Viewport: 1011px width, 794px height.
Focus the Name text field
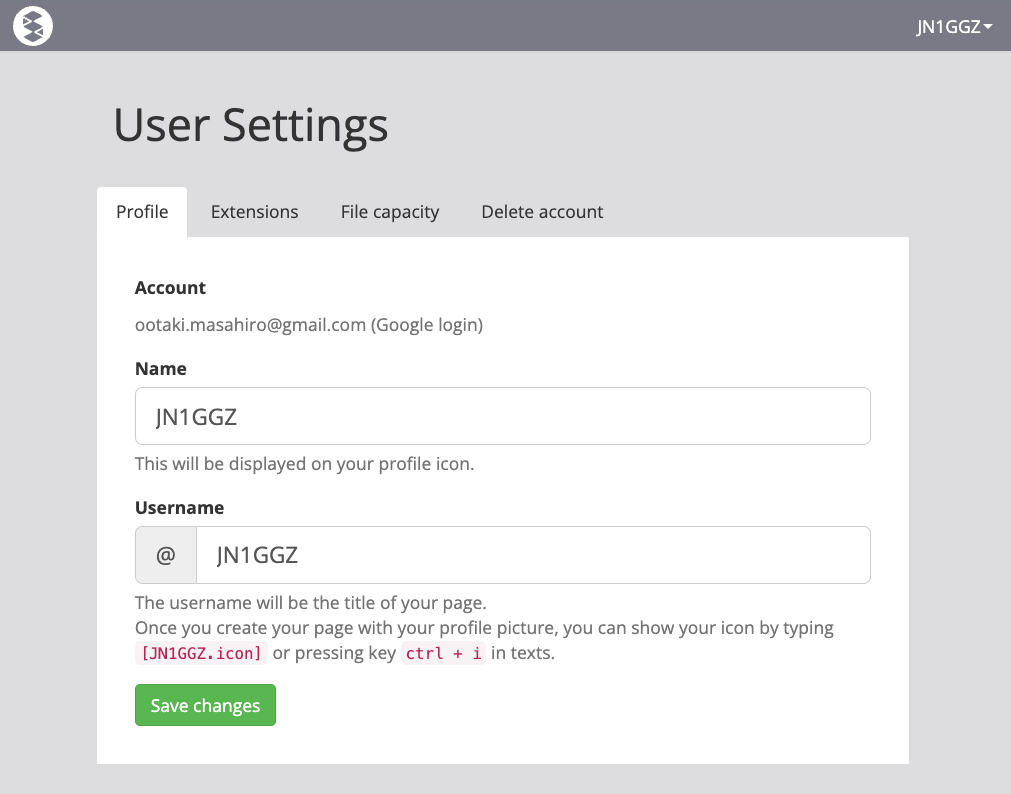point(502,416)
